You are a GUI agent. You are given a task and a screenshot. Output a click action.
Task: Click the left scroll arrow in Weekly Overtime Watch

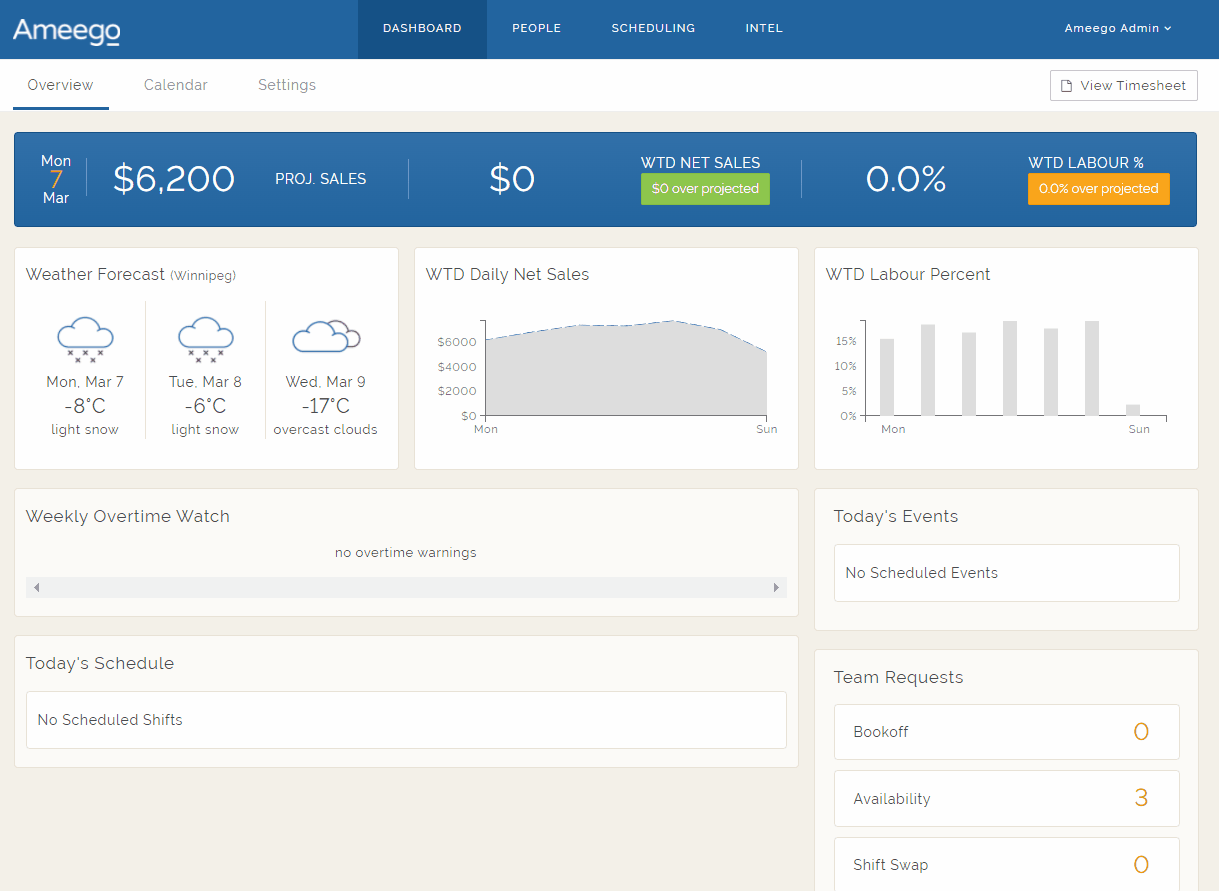point(36,588)
